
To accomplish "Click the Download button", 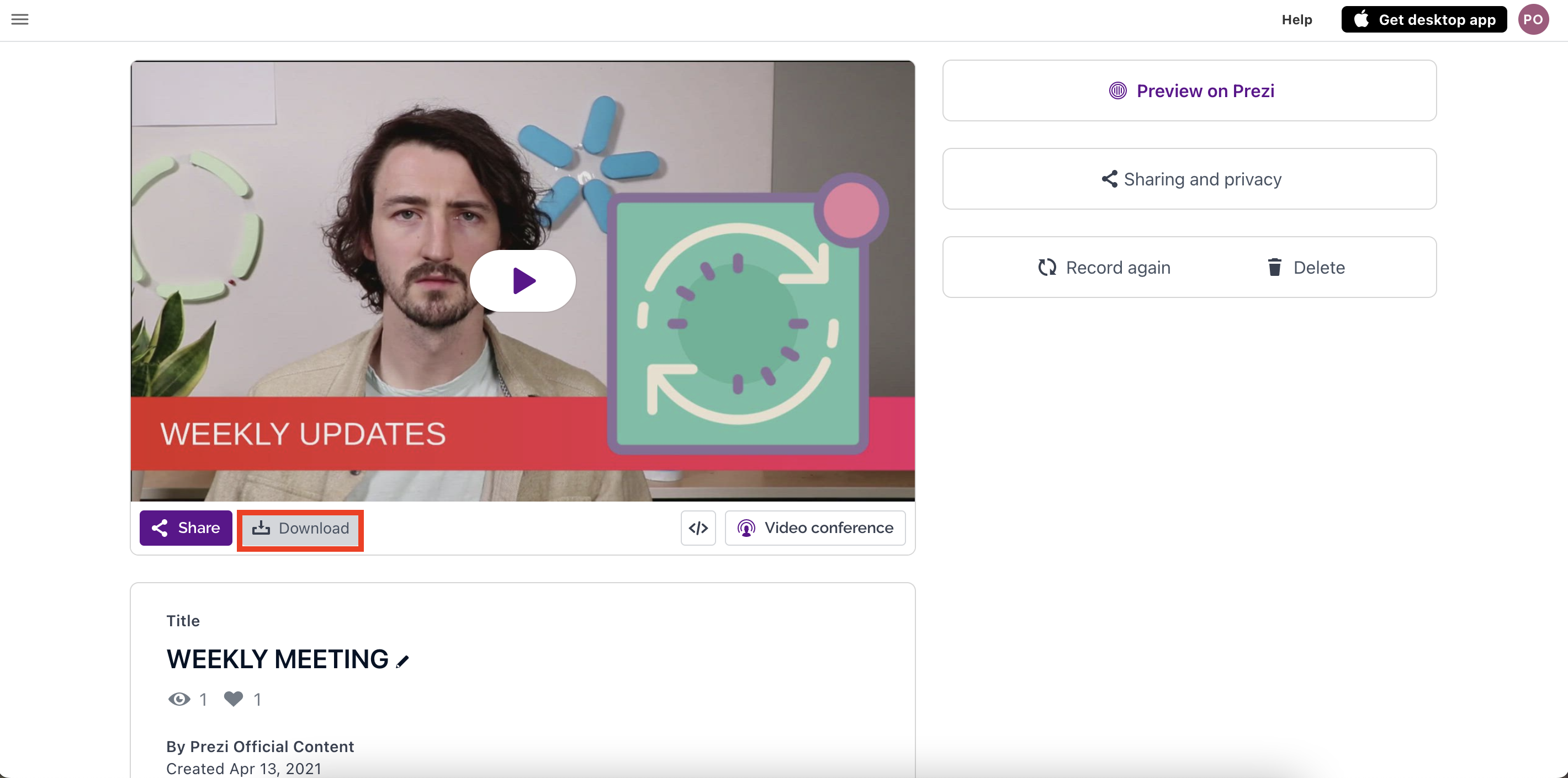I will 301,528.
